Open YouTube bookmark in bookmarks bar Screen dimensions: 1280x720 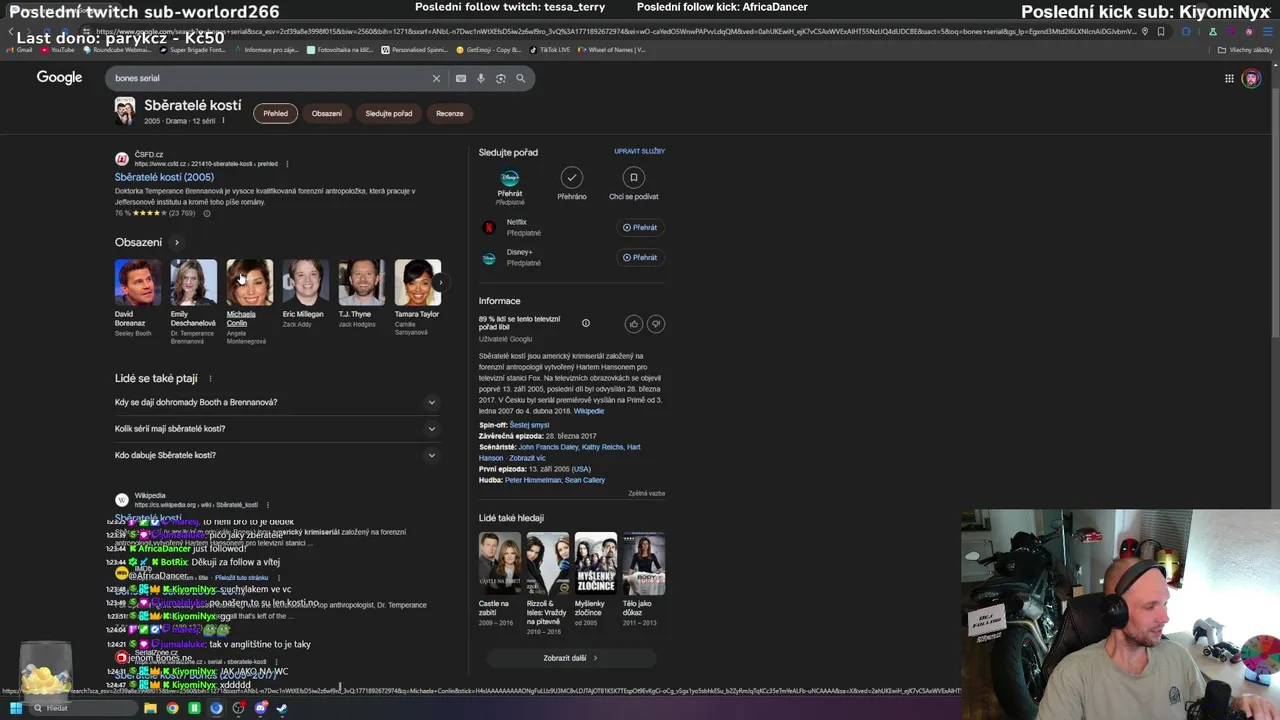[x=57, y=49]
